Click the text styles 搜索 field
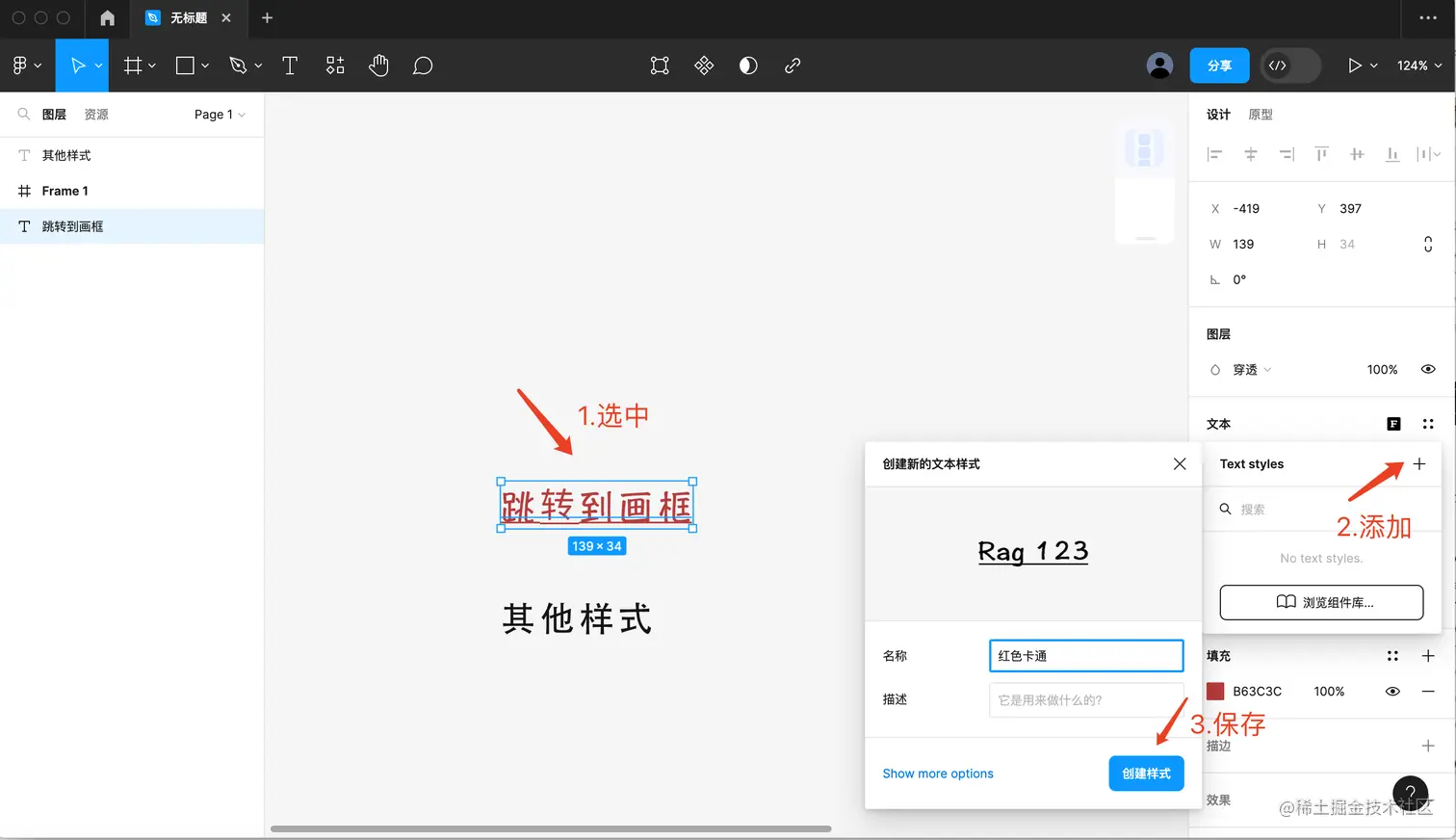Image resolution: width=1456 pixels, height=840 pixels. [1321, 510]
